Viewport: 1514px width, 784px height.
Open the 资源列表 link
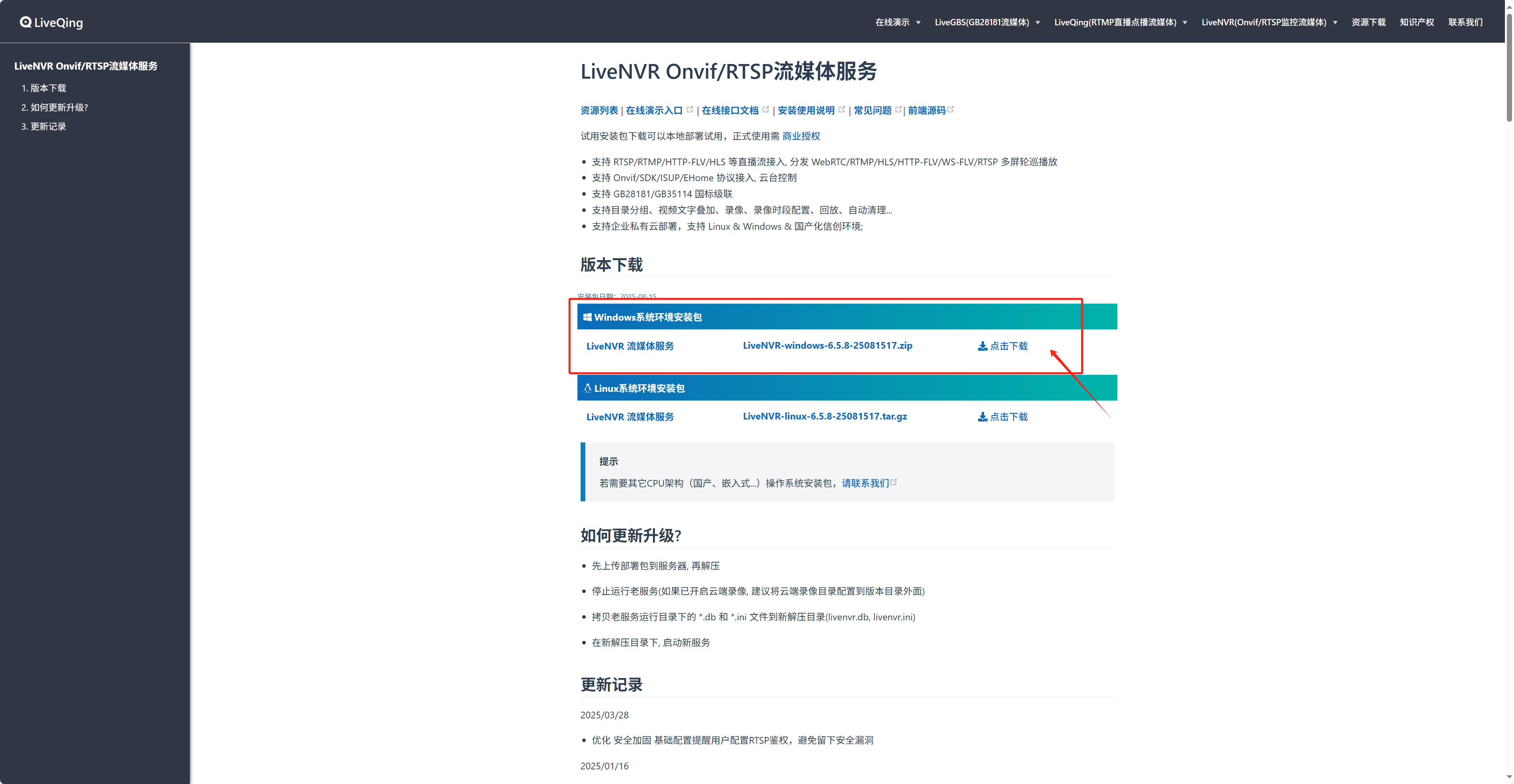[599, 110]
